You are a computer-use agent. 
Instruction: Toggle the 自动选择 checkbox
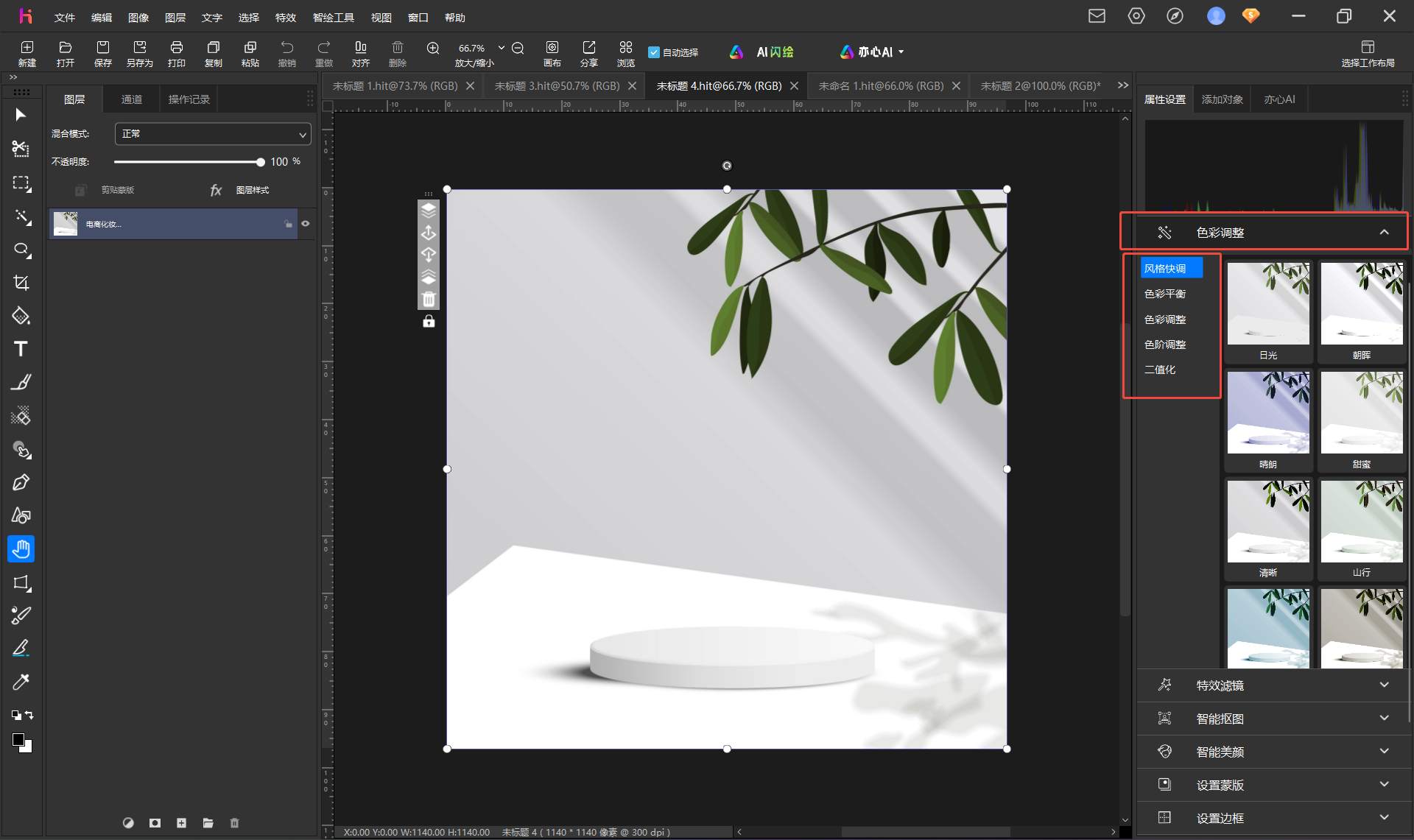[653, 52]
